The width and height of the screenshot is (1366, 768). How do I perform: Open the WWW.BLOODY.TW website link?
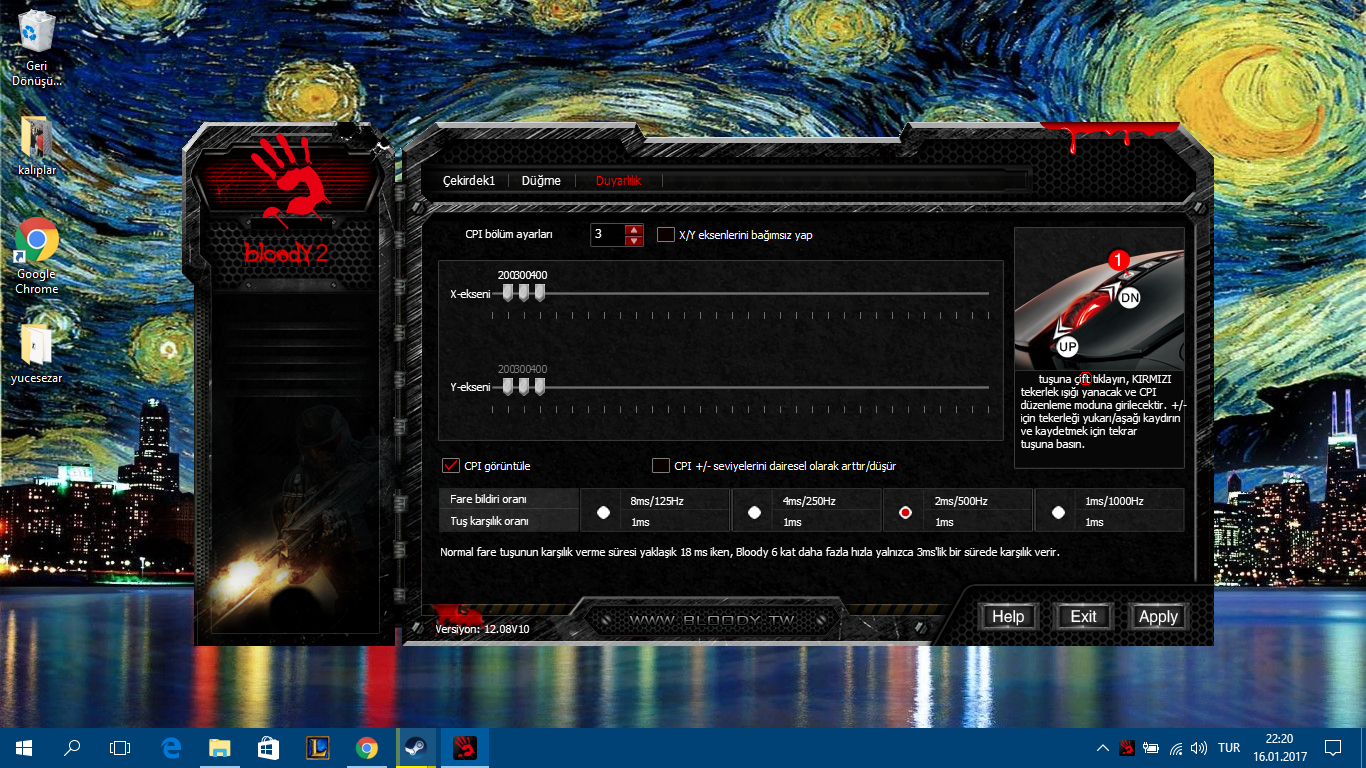tap(712, 621)
